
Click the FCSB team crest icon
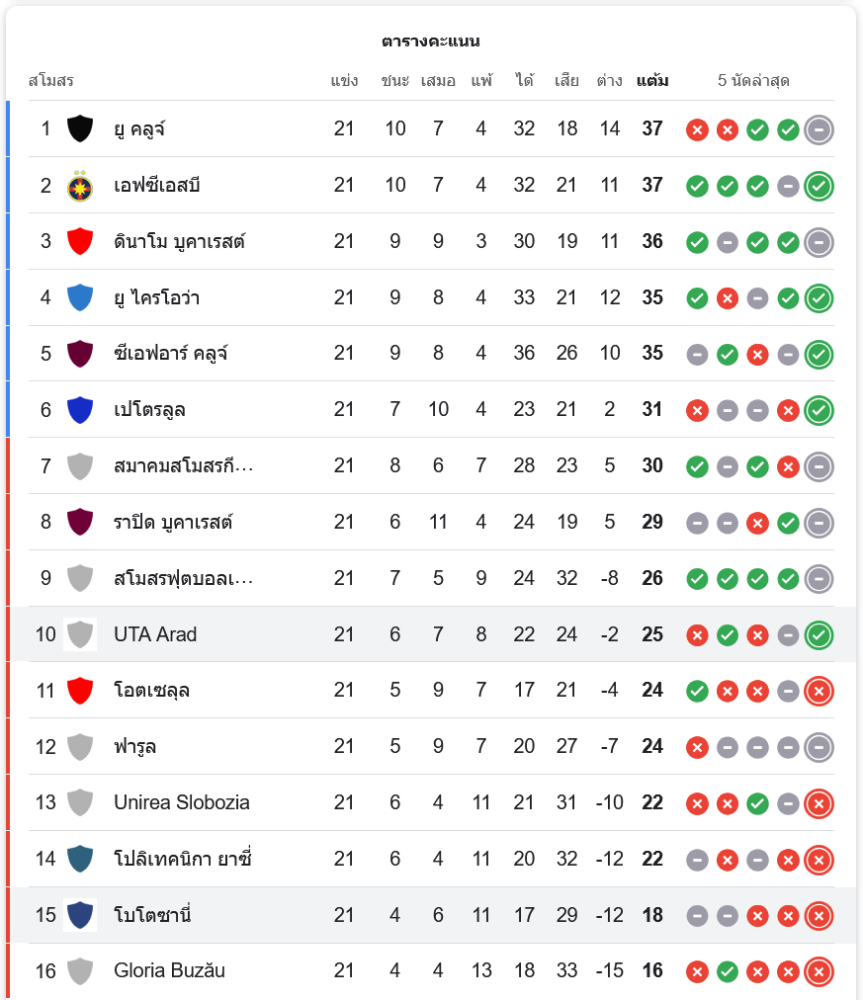tap(80, 186)
